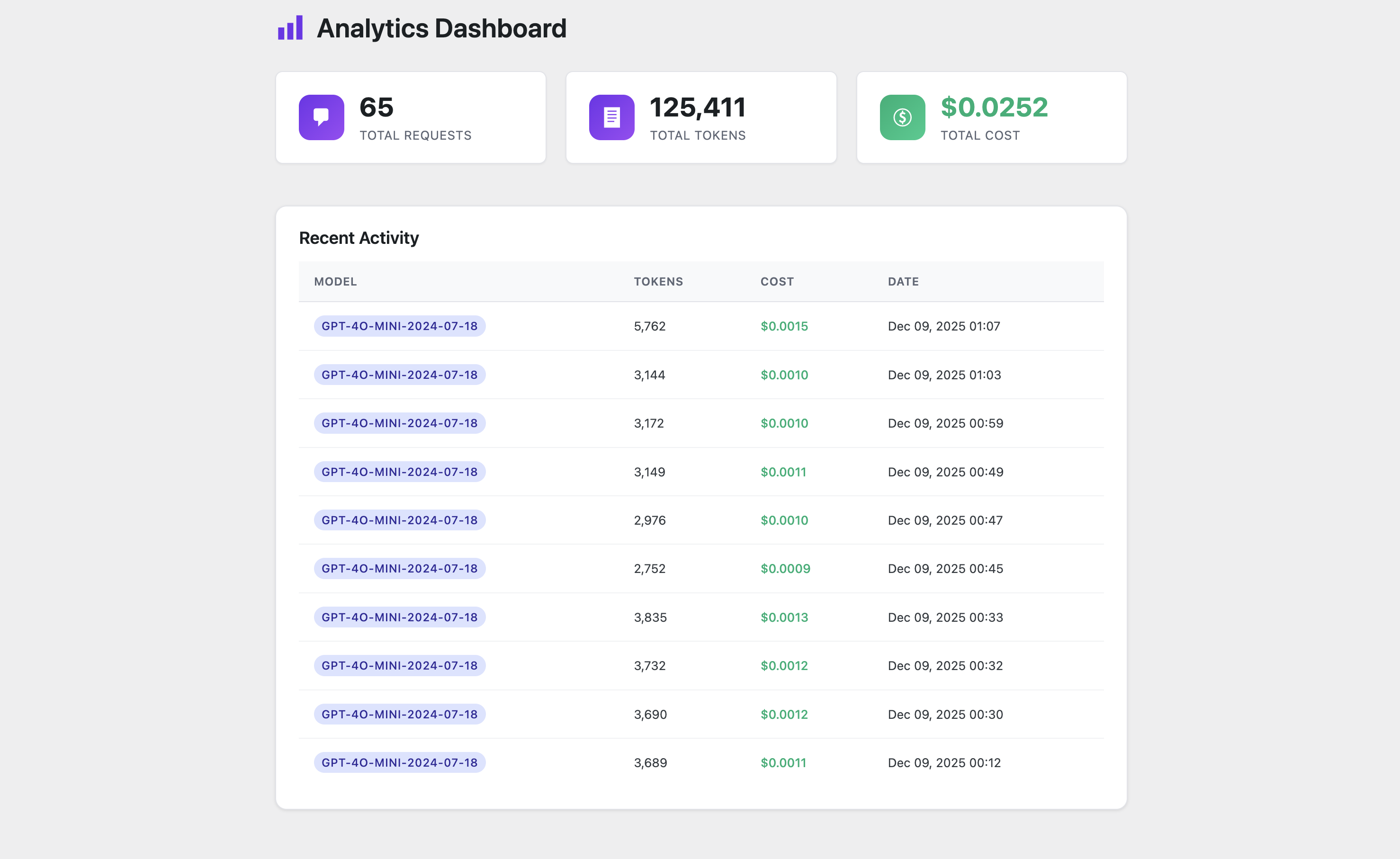Click the 125,411 total tokens value
This screenshot has height=859, width=1400.
click(697, 107)
